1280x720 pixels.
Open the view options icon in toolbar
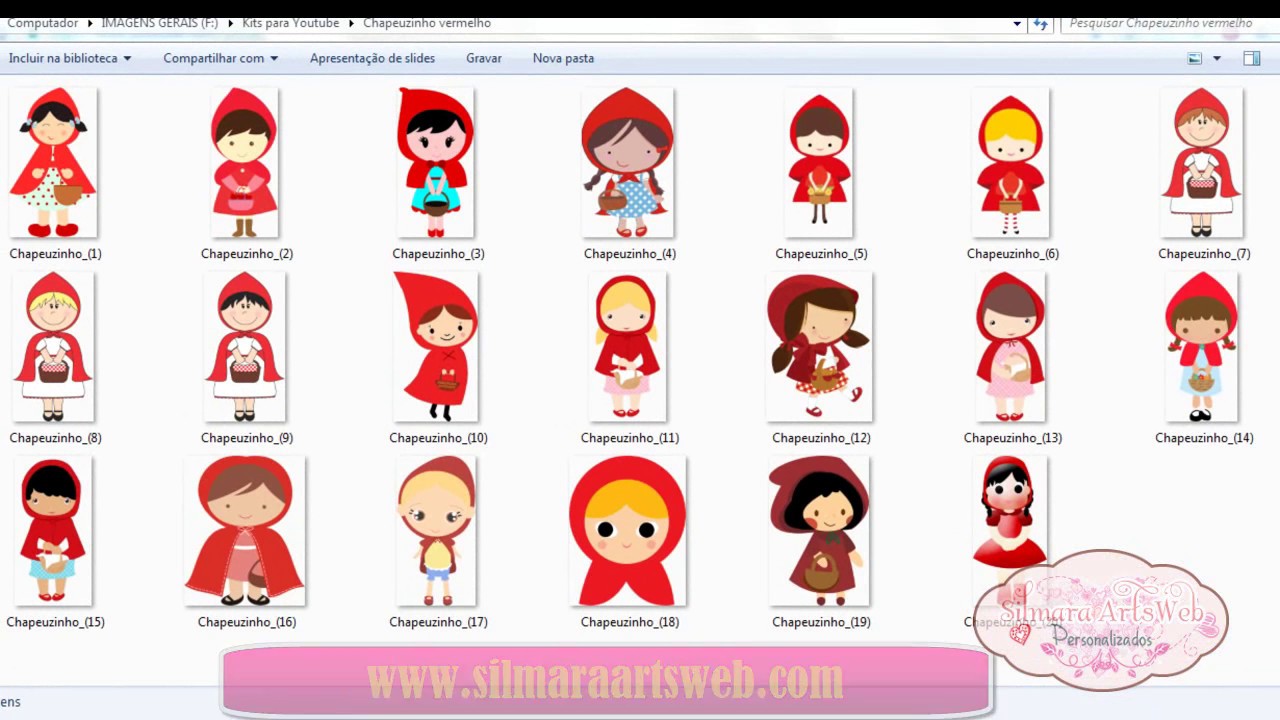coord(1194,58)
